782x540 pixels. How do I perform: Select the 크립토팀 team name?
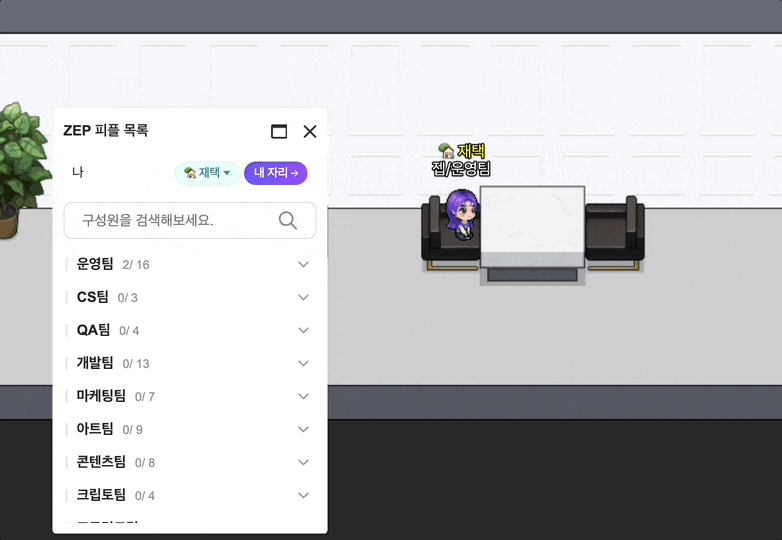point(101,495)
